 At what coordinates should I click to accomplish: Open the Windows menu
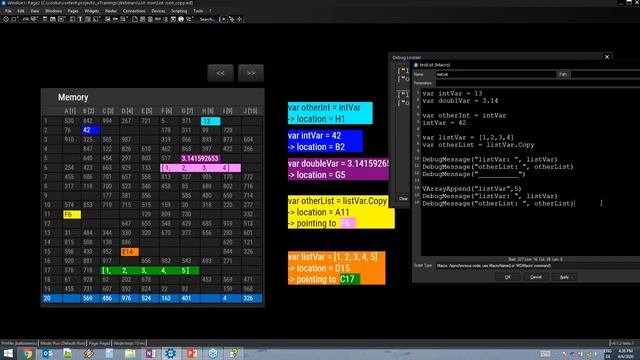53,11
